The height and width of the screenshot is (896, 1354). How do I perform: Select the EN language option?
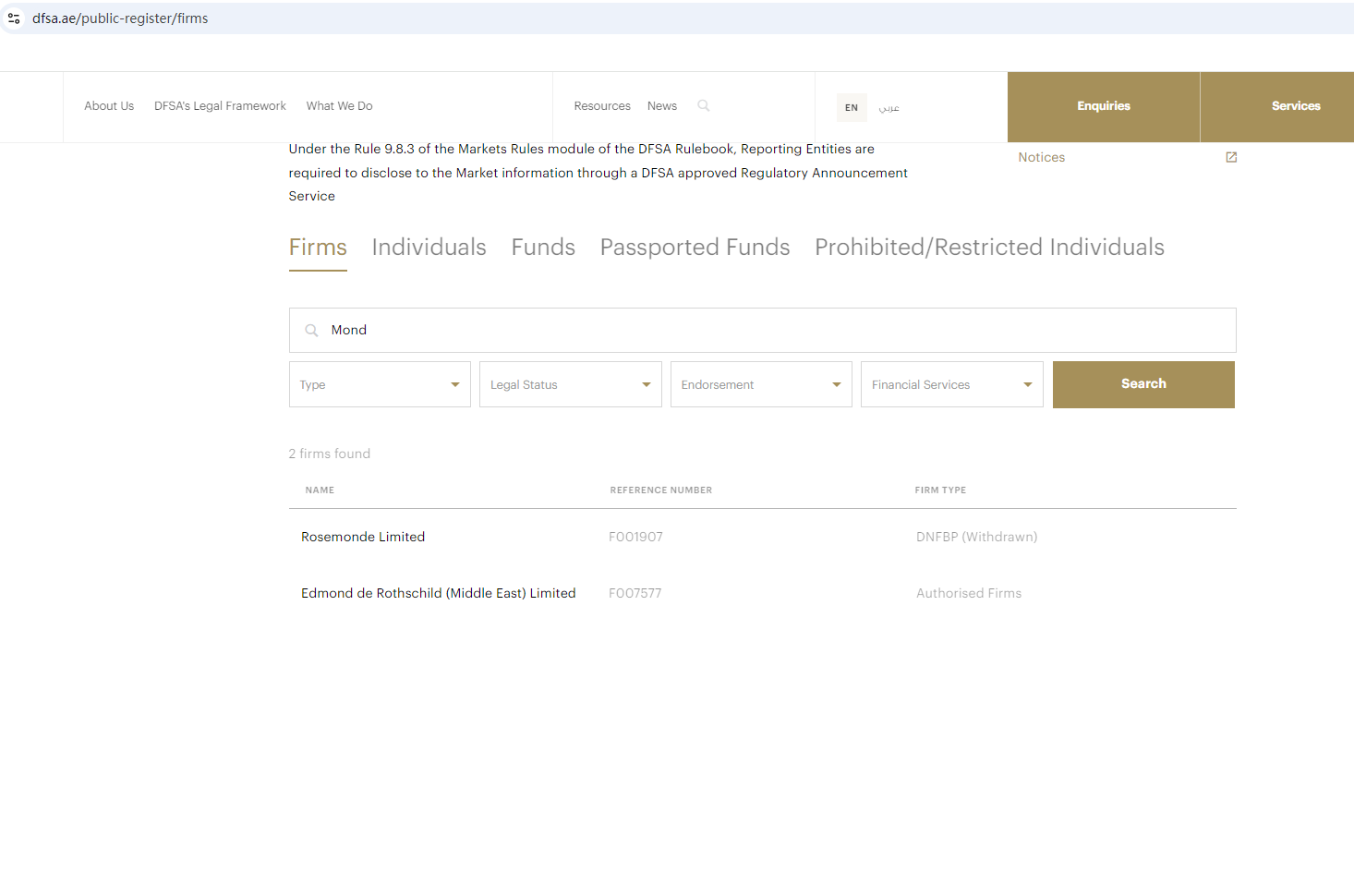tap(851, 108)
